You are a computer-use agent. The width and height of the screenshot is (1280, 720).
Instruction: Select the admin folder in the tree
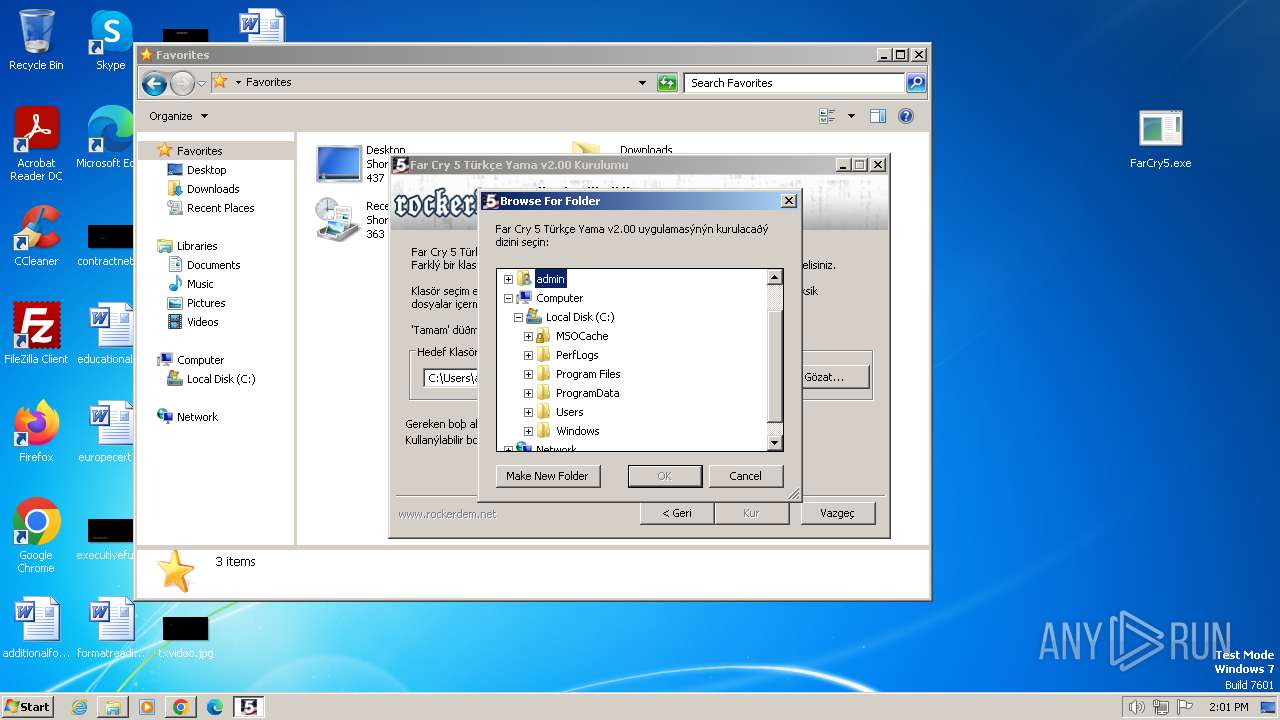[550, 279]
